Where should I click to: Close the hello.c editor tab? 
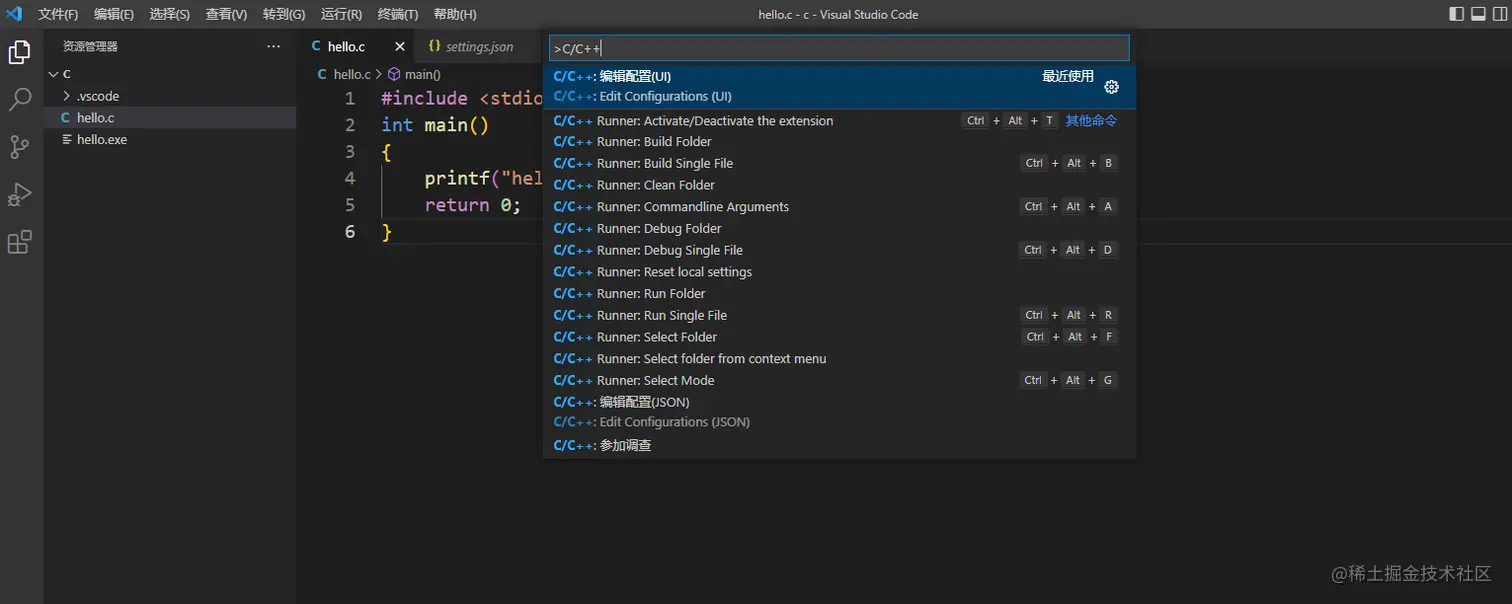(400, 46)
